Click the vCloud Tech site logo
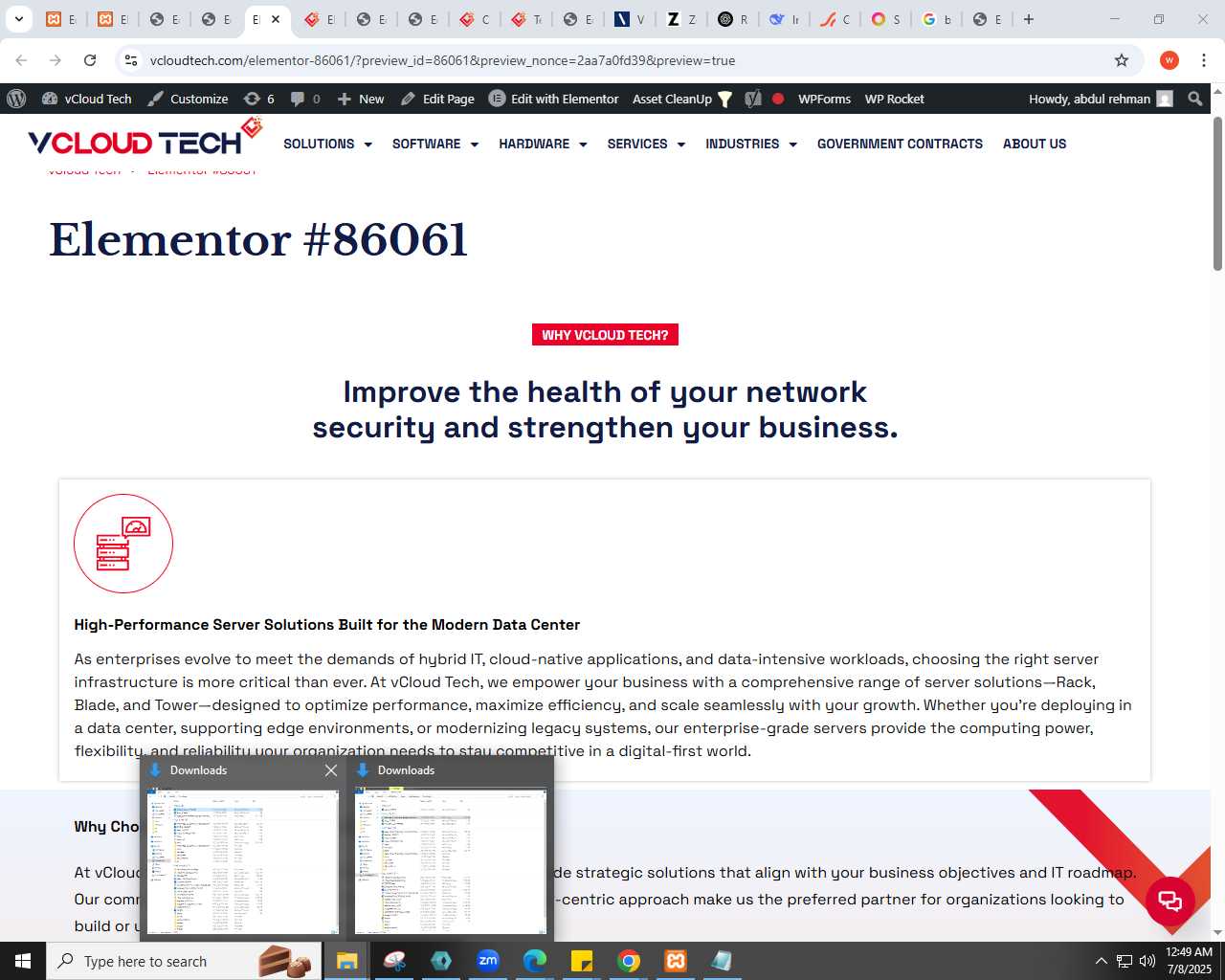 click(145, 139)
